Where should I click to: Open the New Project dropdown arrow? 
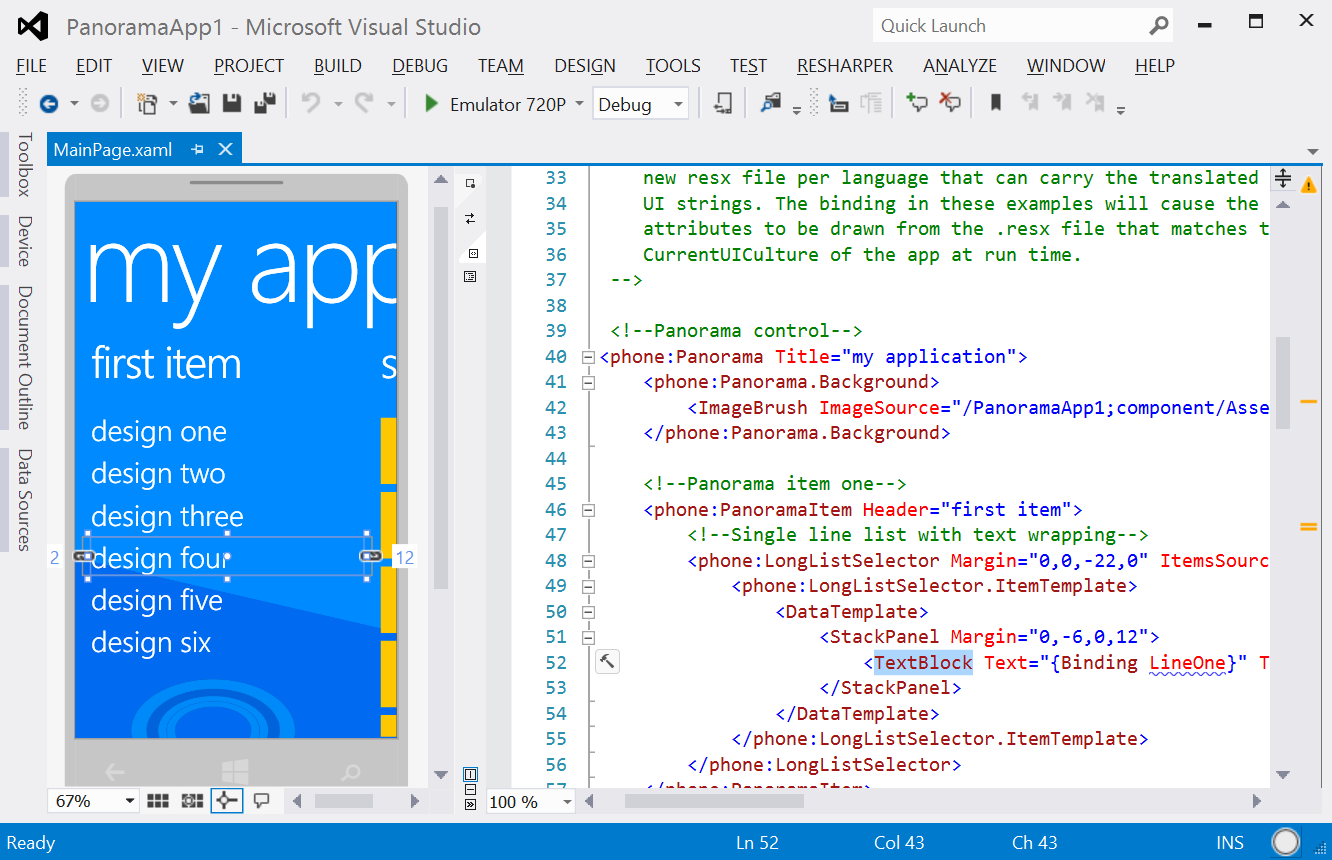(x=172, y=104)
